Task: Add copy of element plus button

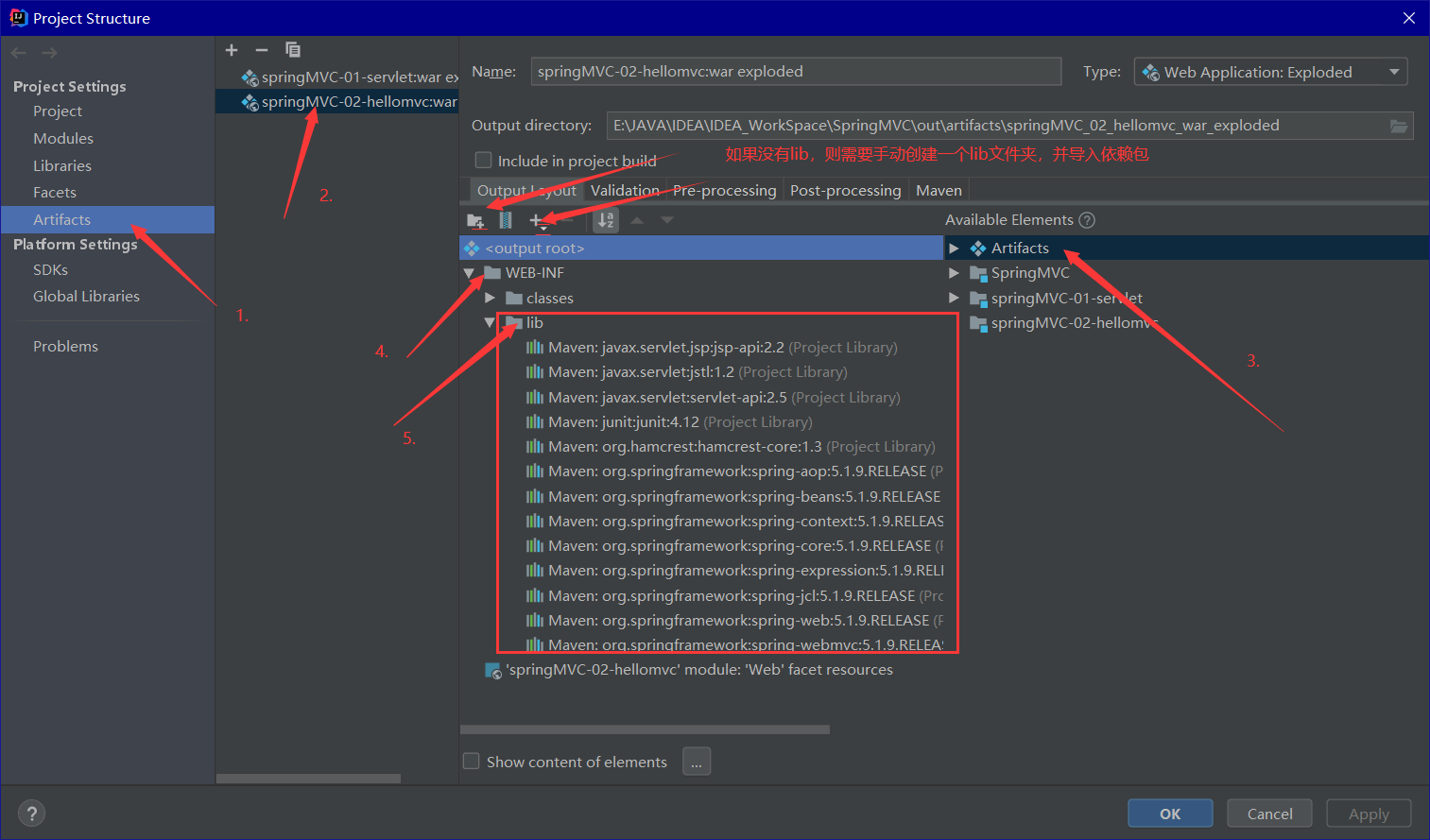Action: click(537, 221)
